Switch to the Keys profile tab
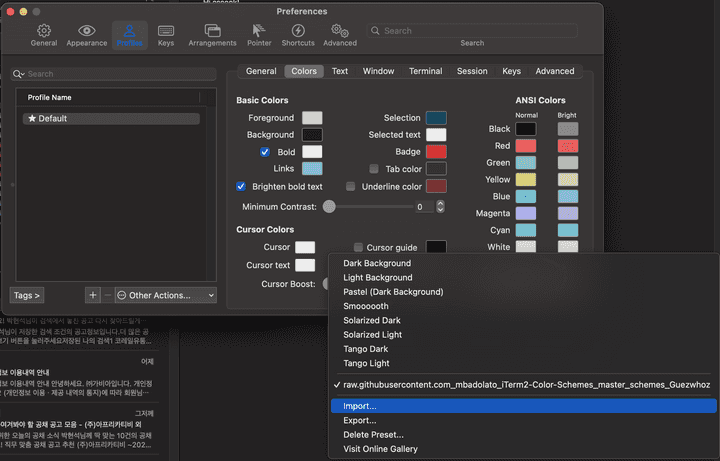This screenshot has height=461, width=720. (x=511, y=71)
